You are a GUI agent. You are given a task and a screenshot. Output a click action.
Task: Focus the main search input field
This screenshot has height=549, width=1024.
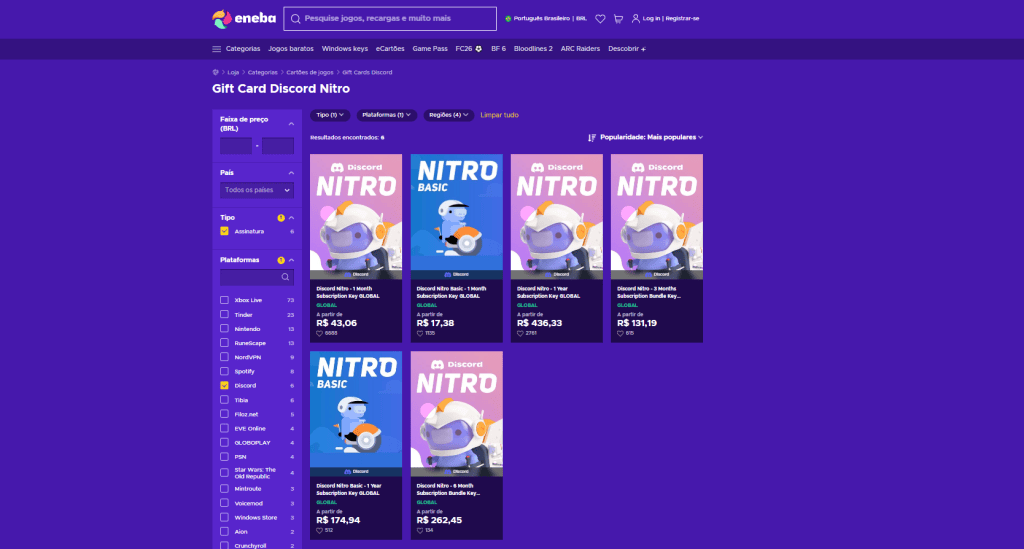pos(390,19)
